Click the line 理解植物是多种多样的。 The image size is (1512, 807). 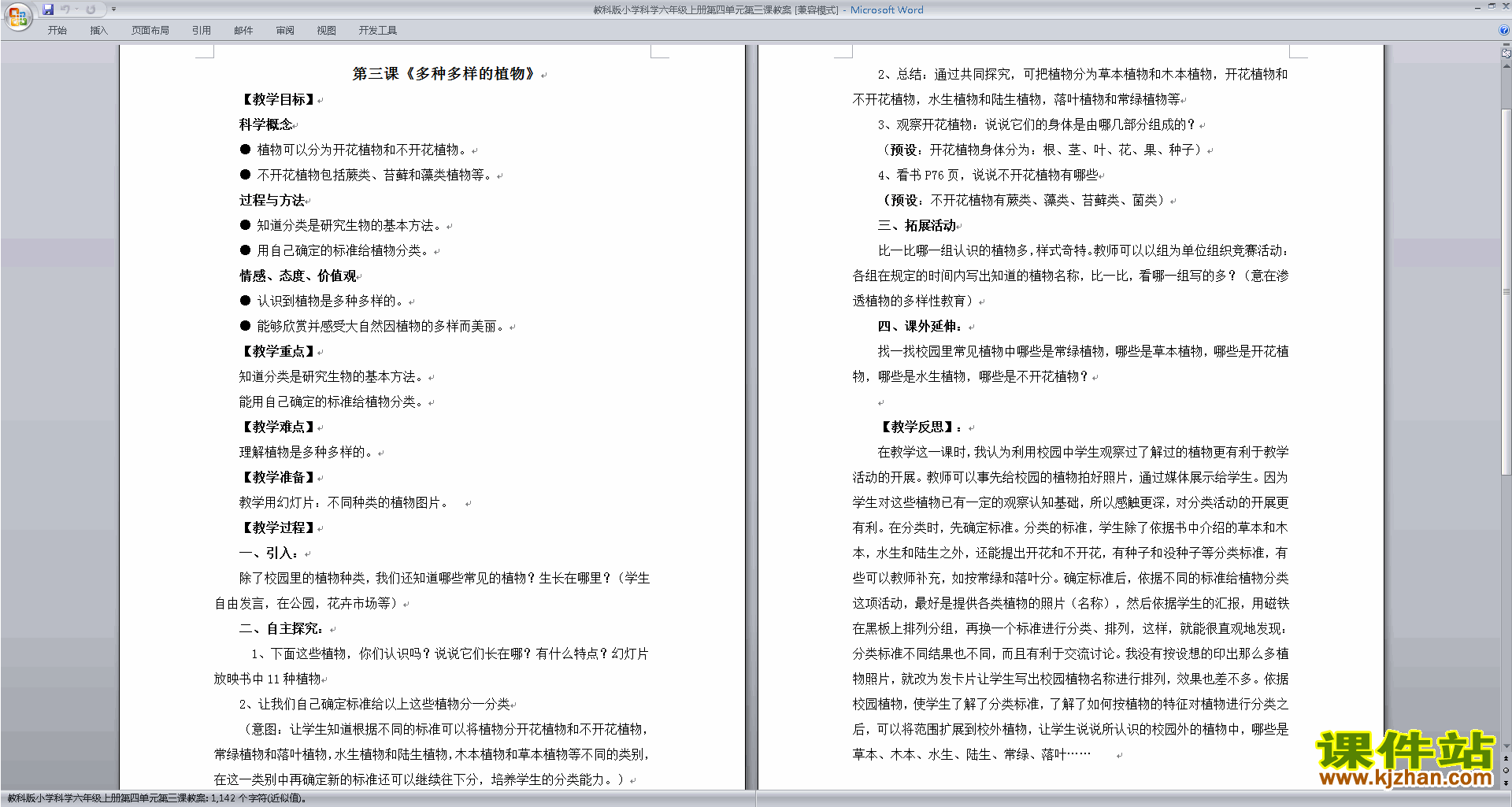(x=307, y=452)
